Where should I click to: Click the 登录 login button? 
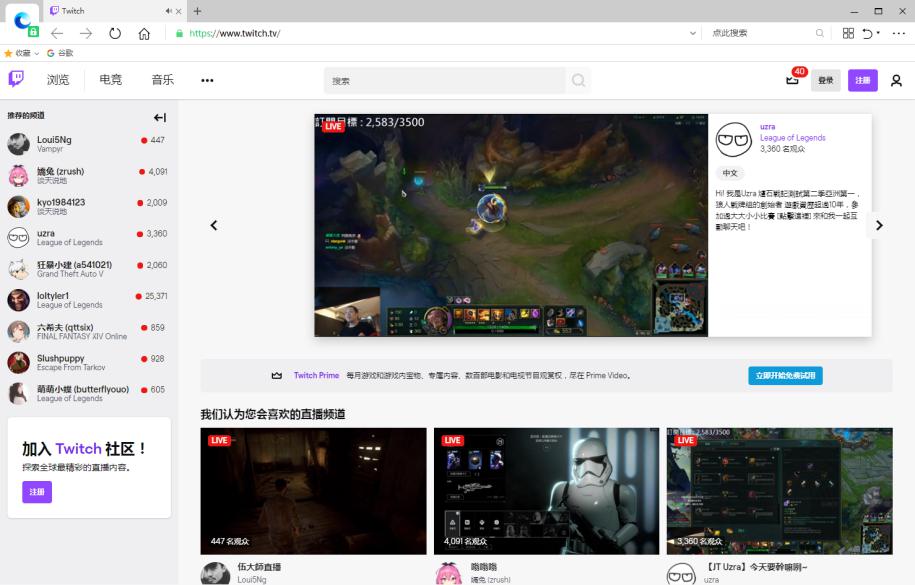pyautogui.click(x=825, y=81)
